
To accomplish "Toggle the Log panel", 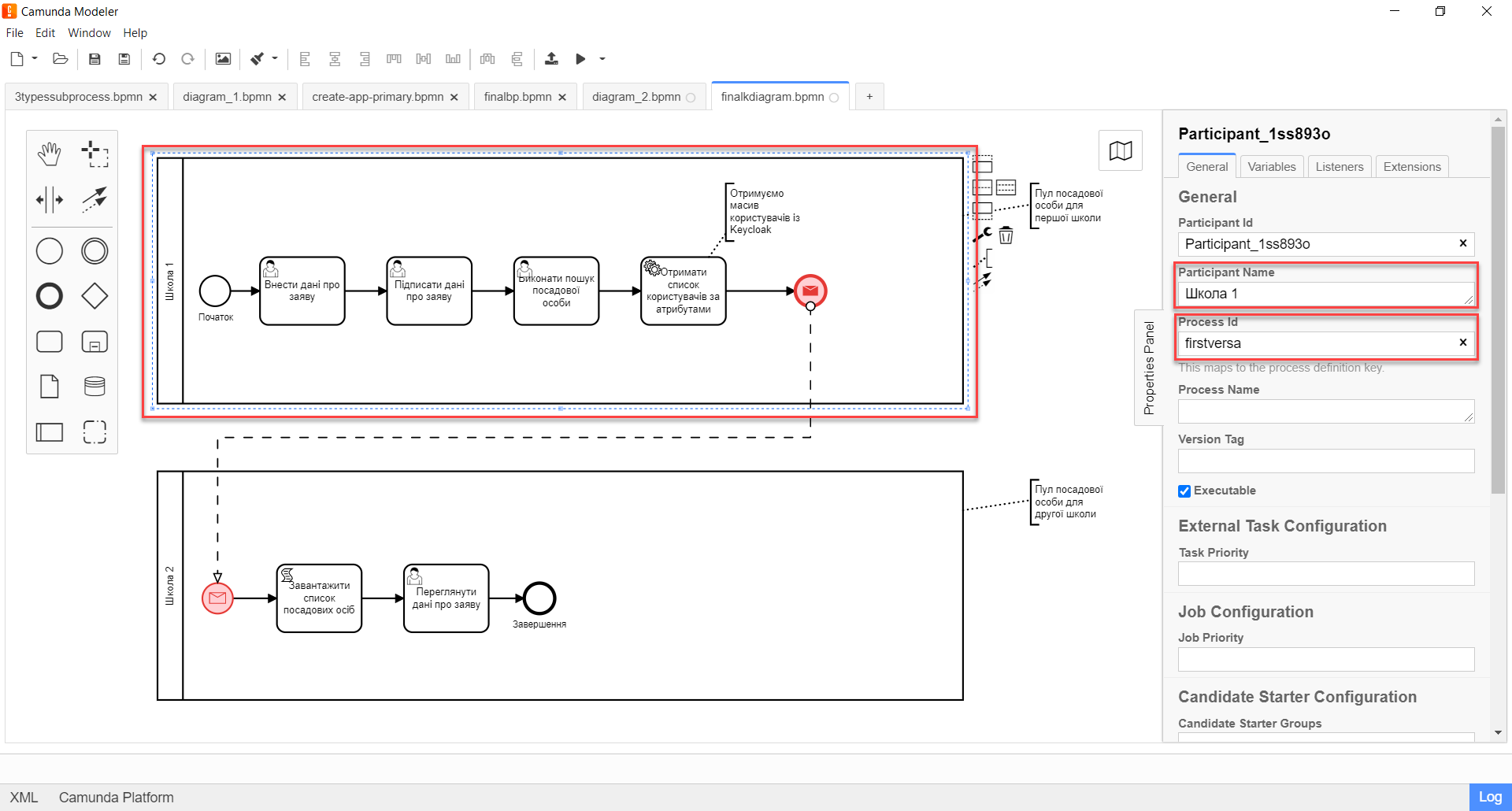I will [x=1490, y=797].
